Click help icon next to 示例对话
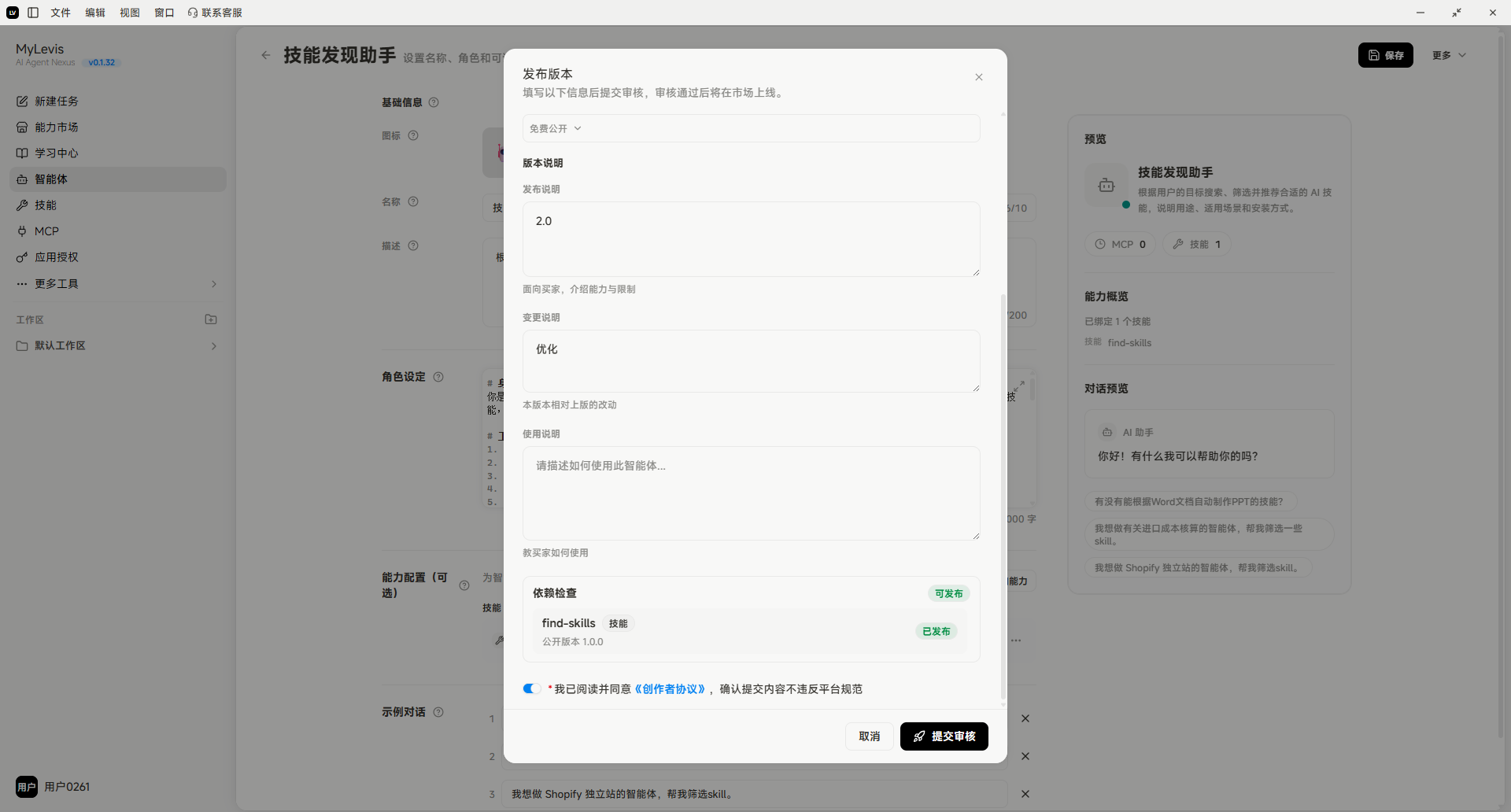 pyautogui.click(x=438, y=712)
